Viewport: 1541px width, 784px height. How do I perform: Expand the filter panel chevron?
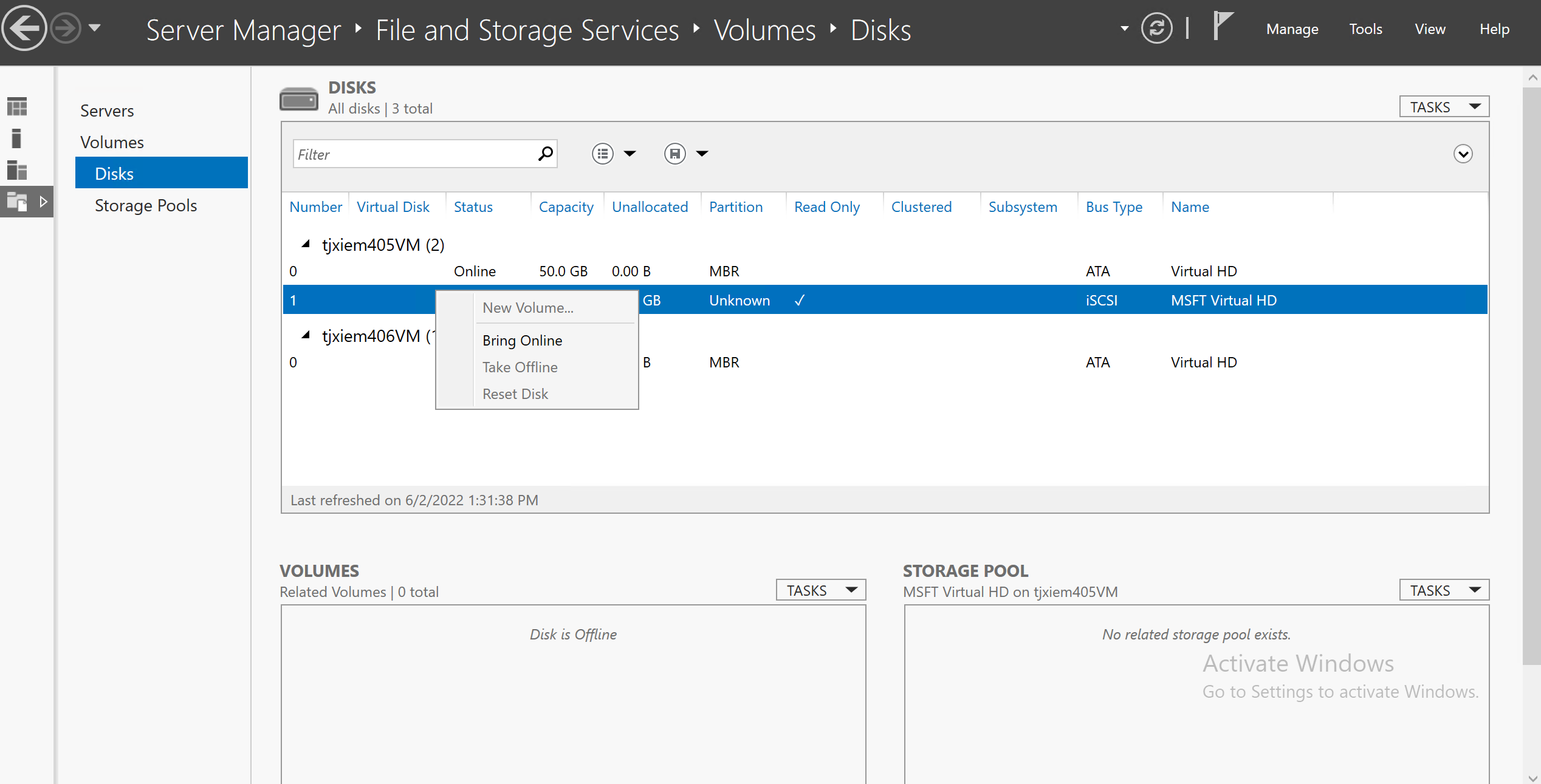point(1463,154)
